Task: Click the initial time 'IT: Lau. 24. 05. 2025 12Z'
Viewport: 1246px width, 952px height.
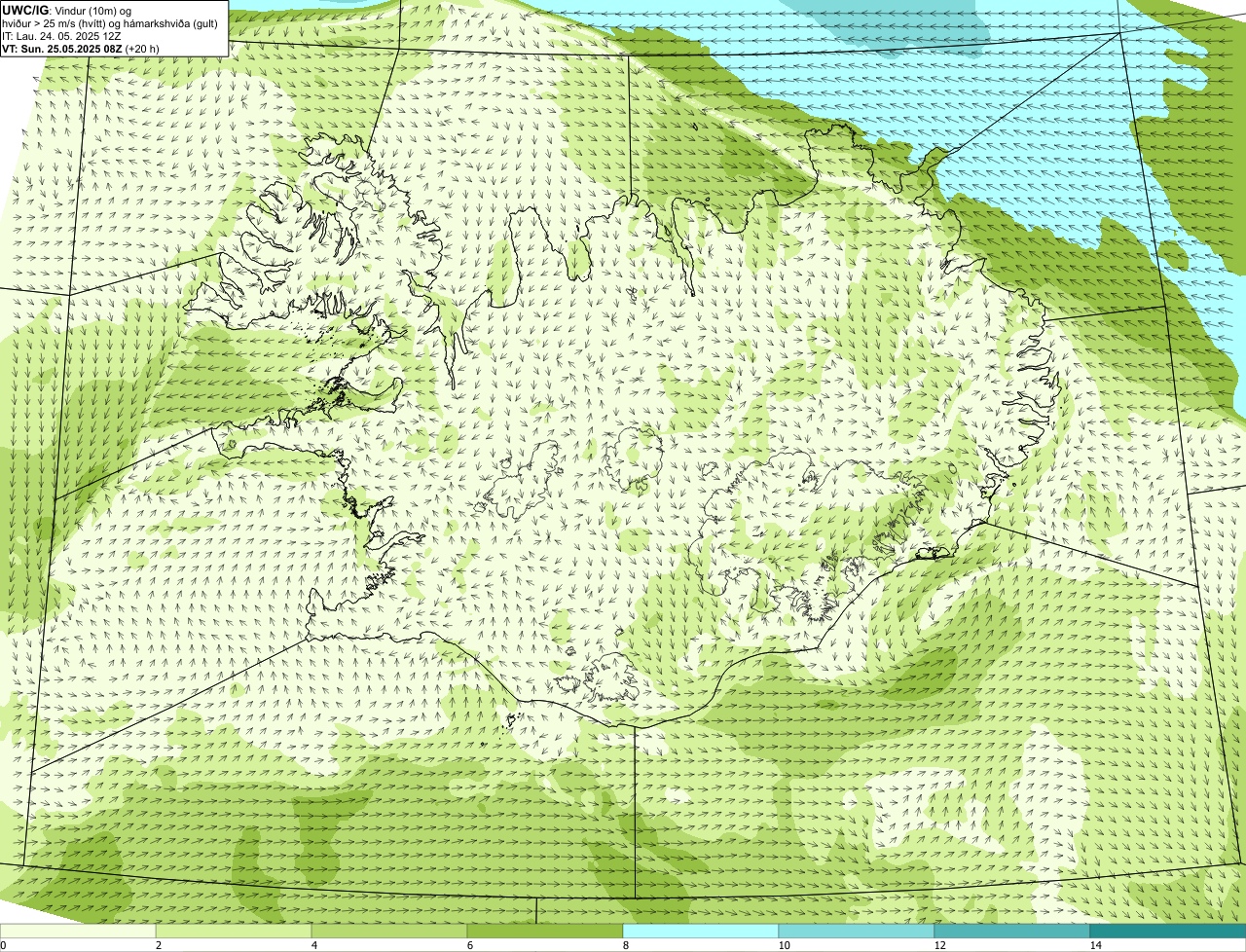Action: (x=62, y=35)
